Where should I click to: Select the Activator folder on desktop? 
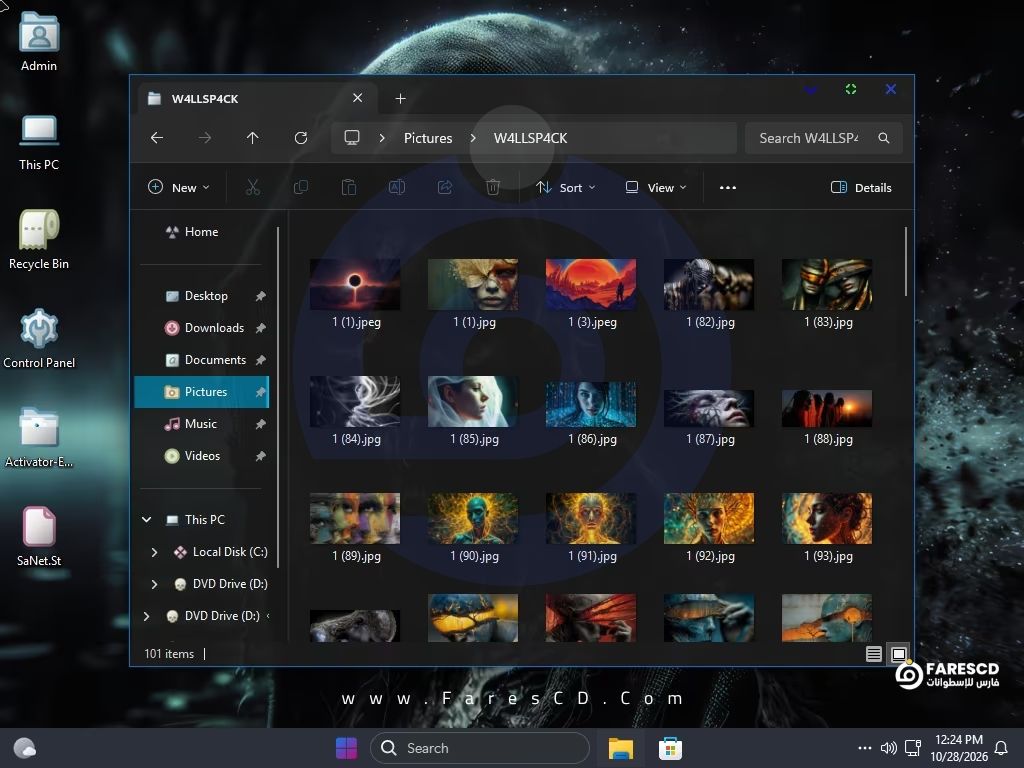point(39,438)
